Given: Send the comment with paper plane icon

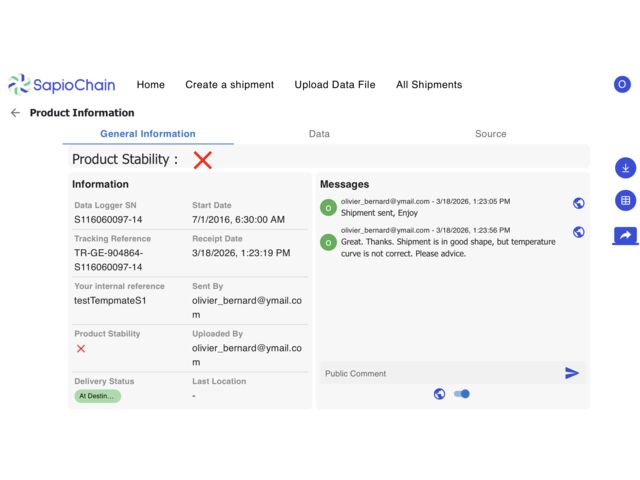Looking at the screenshot, I should (x=572, y=373).
